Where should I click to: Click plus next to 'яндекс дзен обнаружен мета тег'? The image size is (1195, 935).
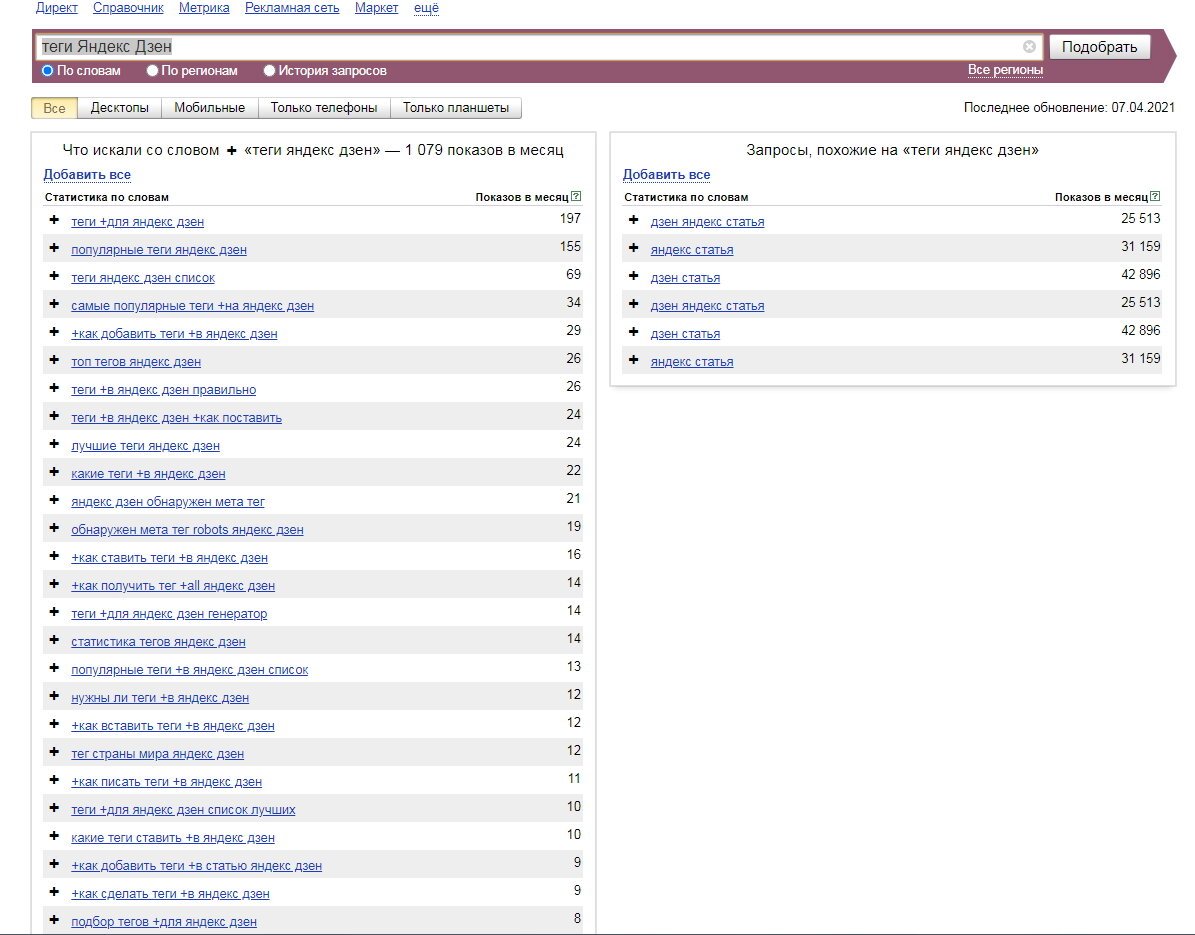(x=54, y=501)
